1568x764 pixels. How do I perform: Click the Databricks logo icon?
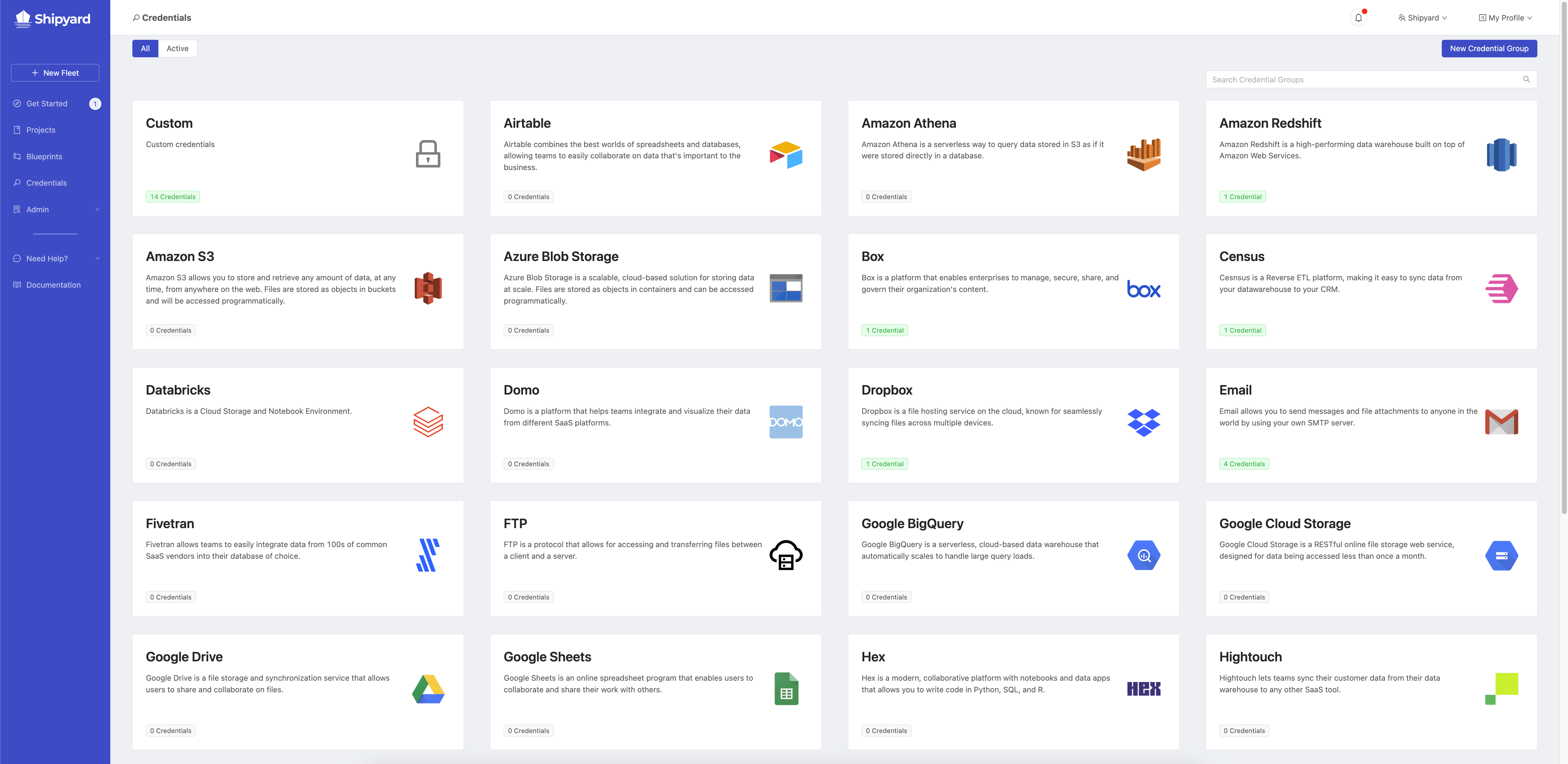[428, 422]
